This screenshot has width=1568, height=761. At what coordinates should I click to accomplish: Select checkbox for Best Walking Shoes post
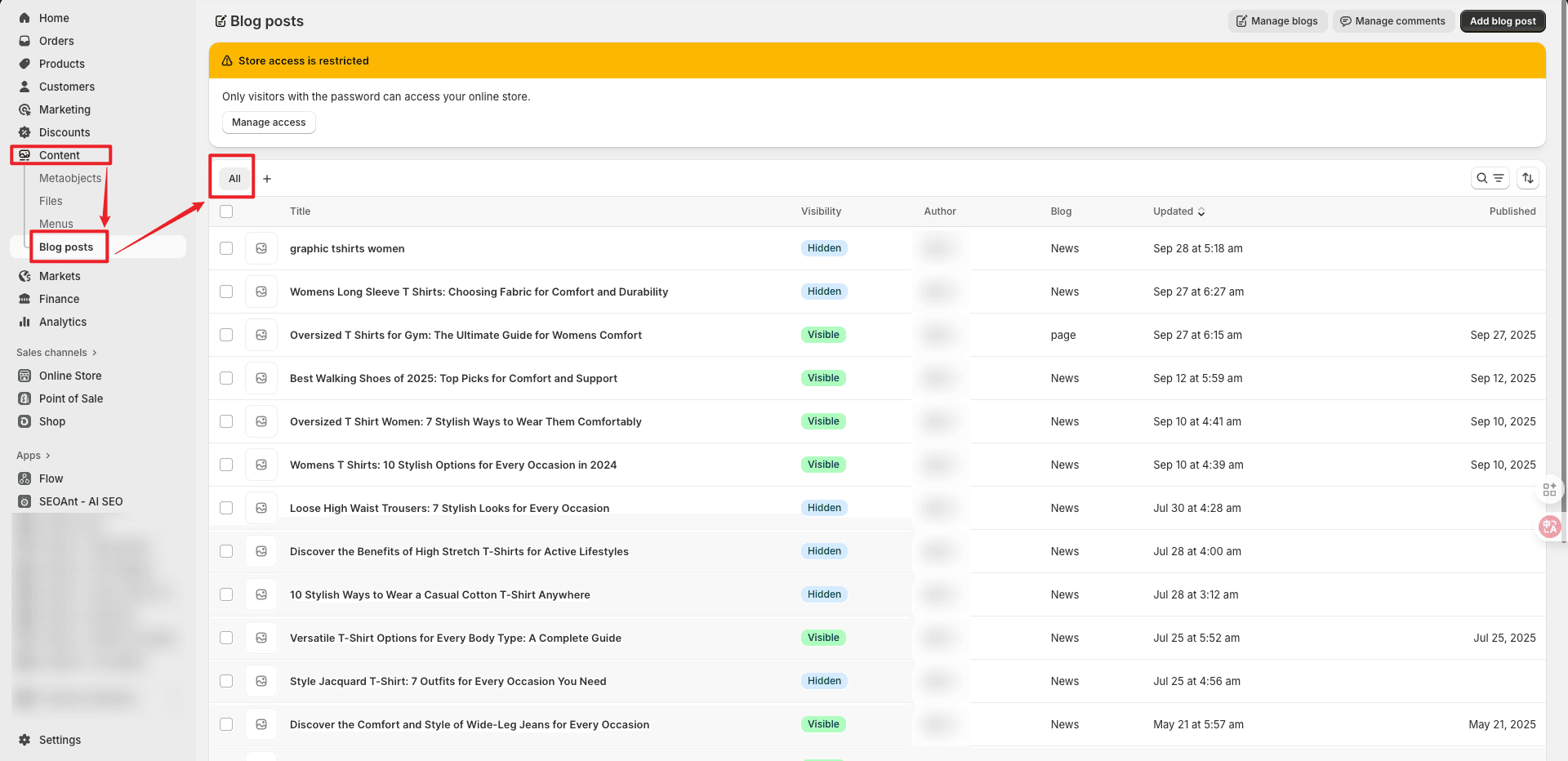[x=226, y=378]
